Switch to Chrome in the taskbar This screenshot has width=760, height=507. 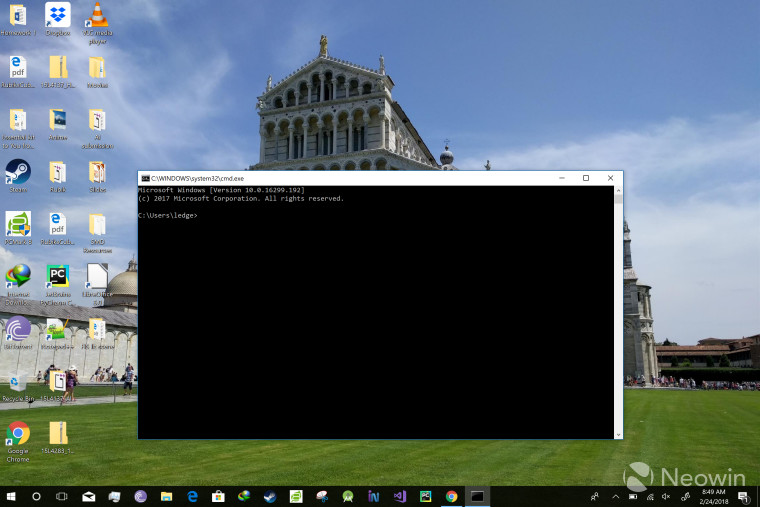[451, 496]
